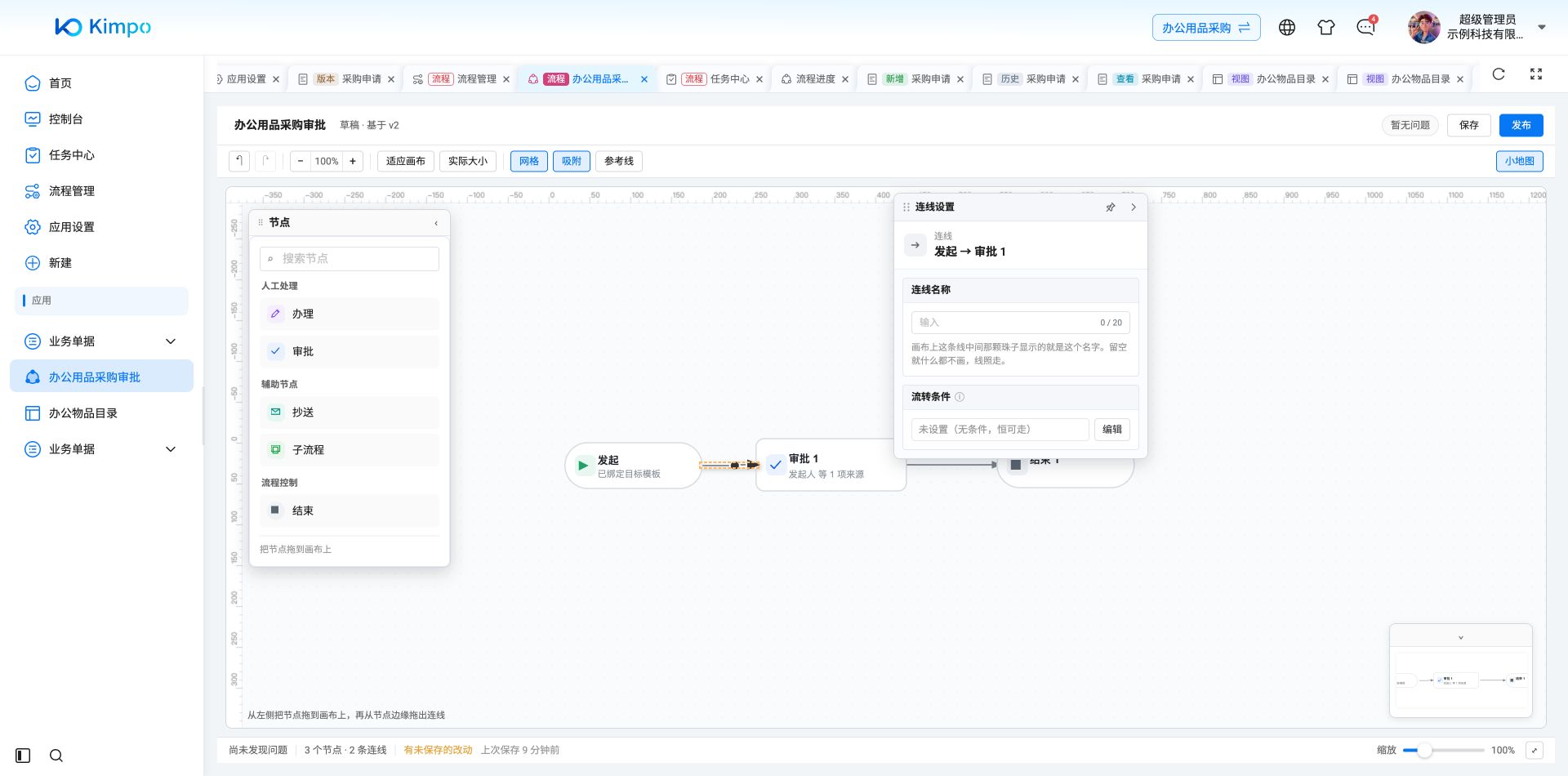Click the zoom in plus button

pos(353,161)
